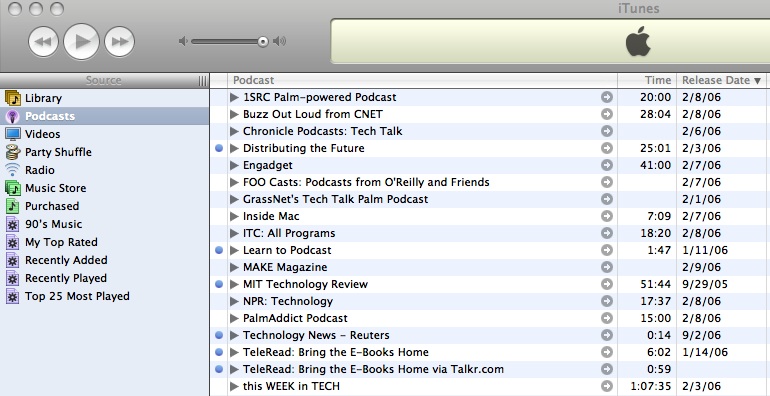Click the Source column resize handle icon

(202, 81)
